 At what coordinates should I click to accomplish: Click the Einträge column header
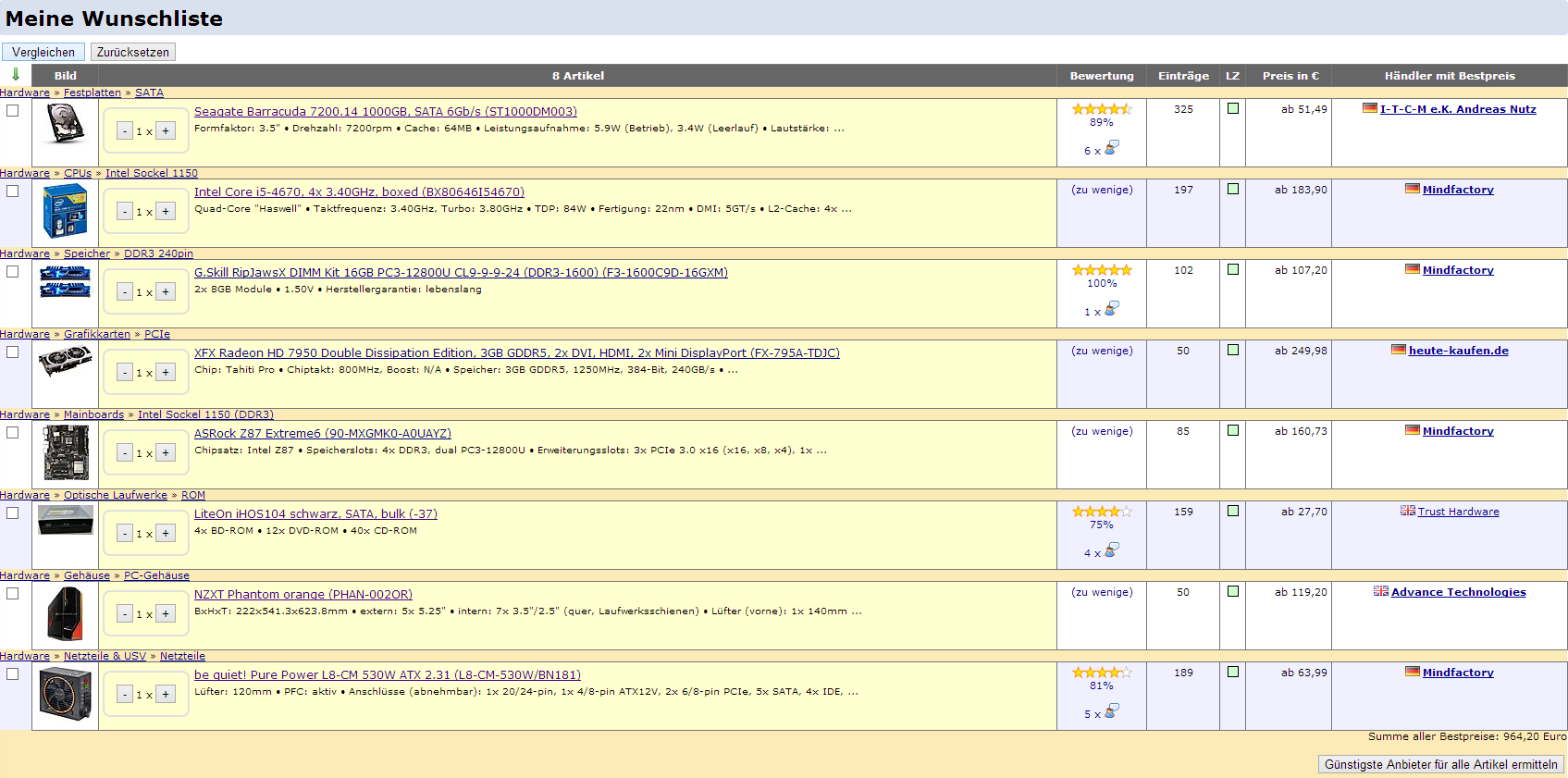pyautogui.click(x=1183, y=76)
